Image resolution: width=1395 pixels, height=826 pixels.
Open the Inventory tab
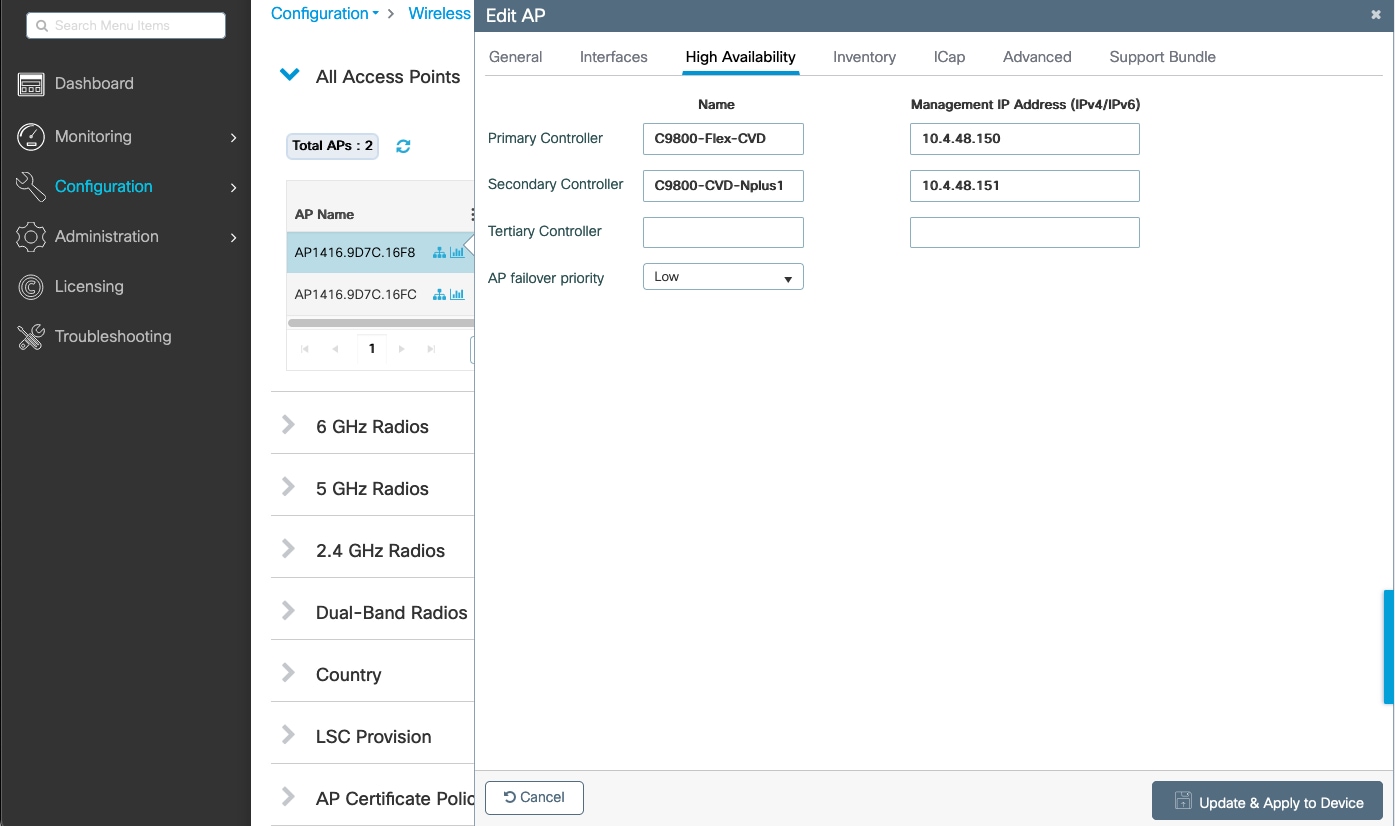[865, 57]
